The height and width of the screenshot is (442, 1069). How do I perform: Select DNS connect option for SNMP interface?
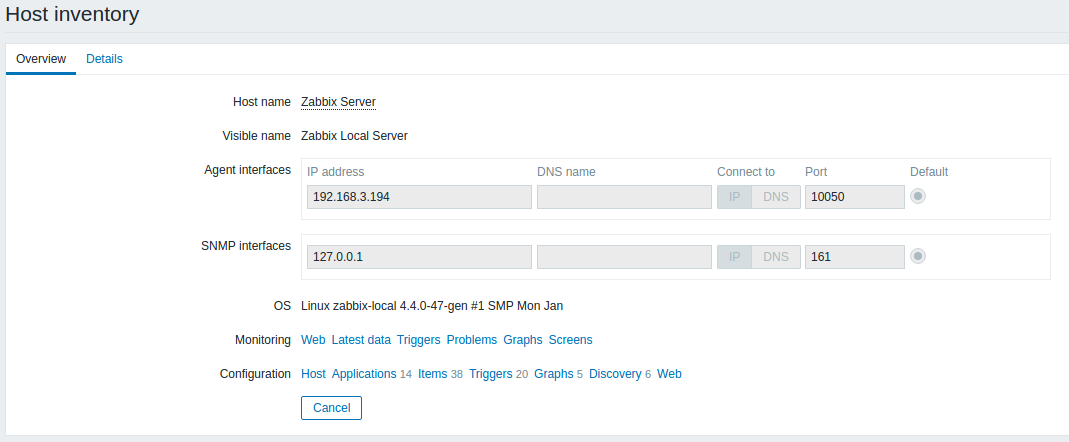[776, 257]
